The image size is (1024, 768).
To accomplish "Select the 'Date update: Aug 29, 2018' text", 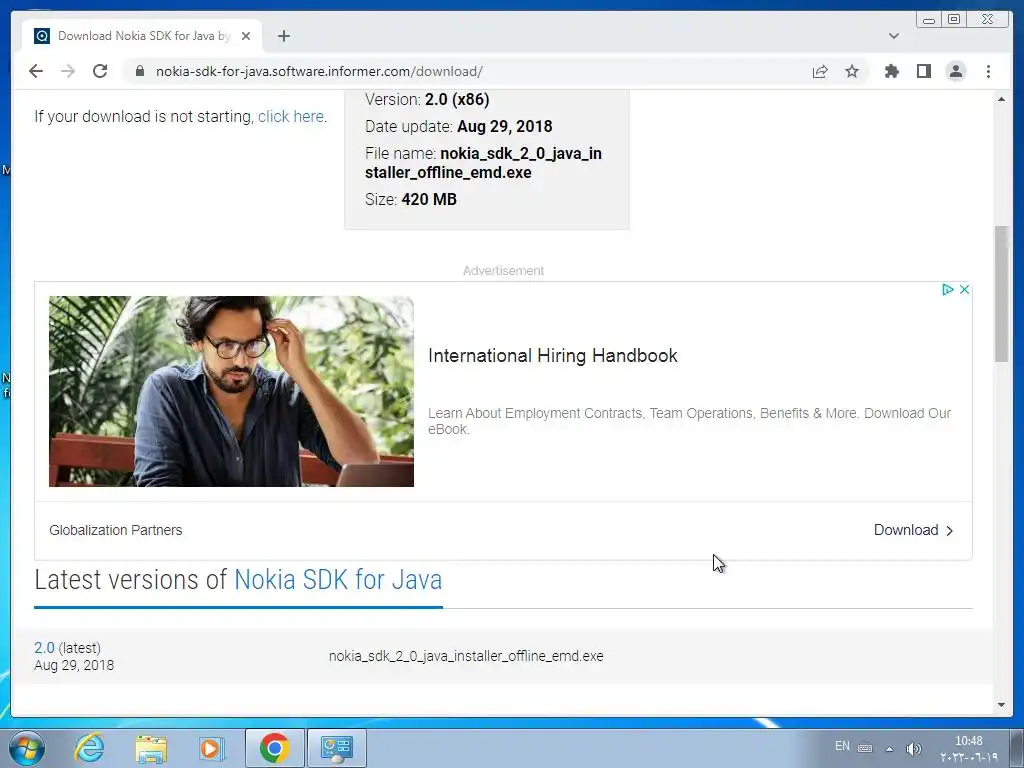I will tap(458, 126).
